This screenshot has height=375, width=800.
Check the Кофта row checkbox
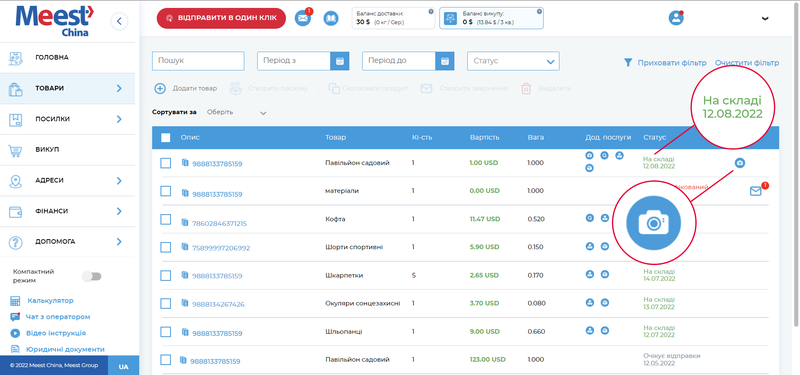pyautogui.click(x=165, y=219)
